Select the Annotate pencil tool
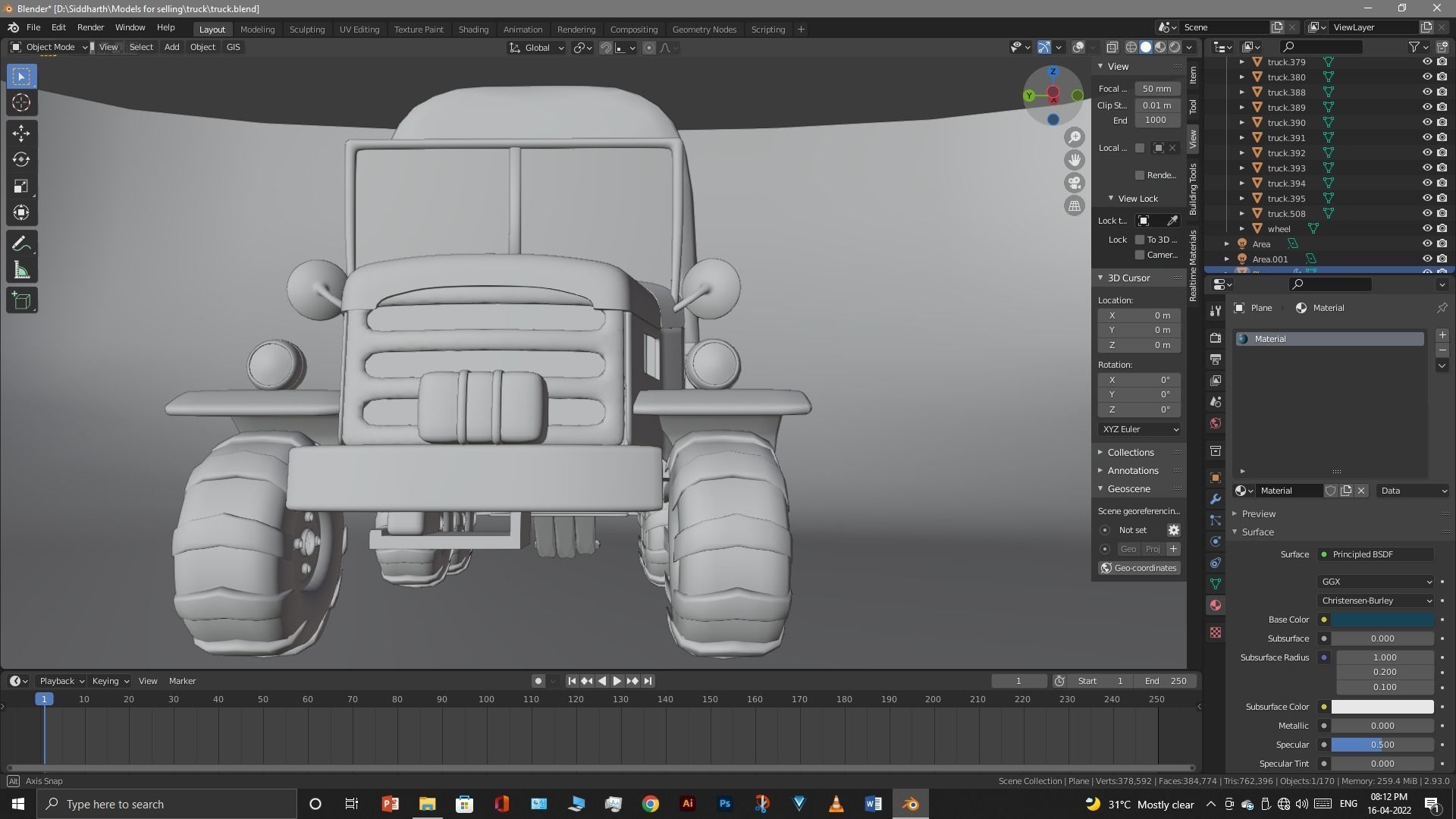The height and width of the screenshot is (819, 1456). click(x=21, y=244)
